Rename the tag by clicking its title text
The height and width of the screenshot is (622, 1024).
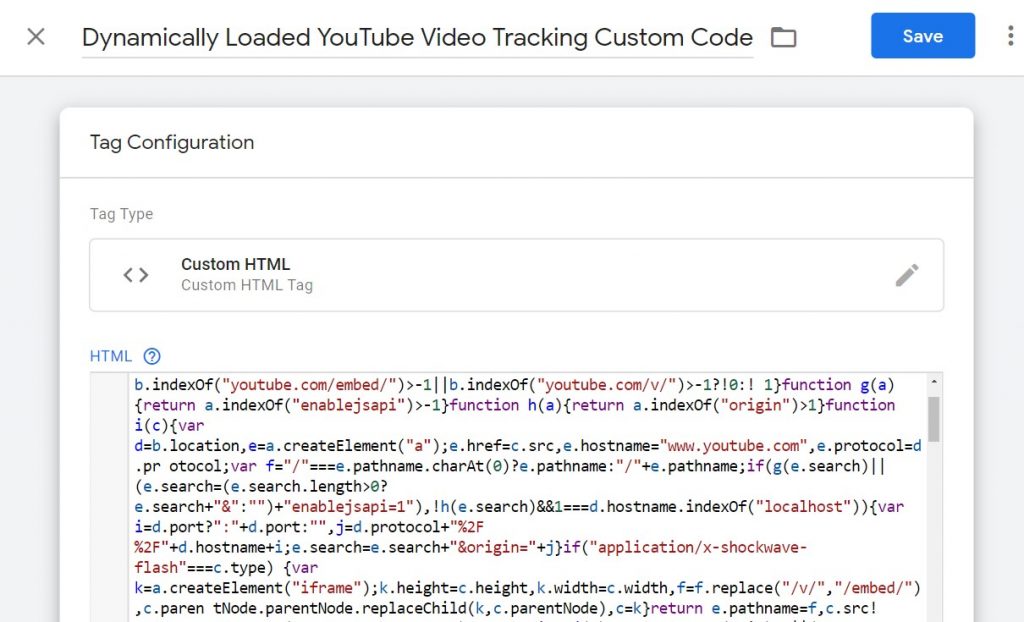click(x=418, y=37)
